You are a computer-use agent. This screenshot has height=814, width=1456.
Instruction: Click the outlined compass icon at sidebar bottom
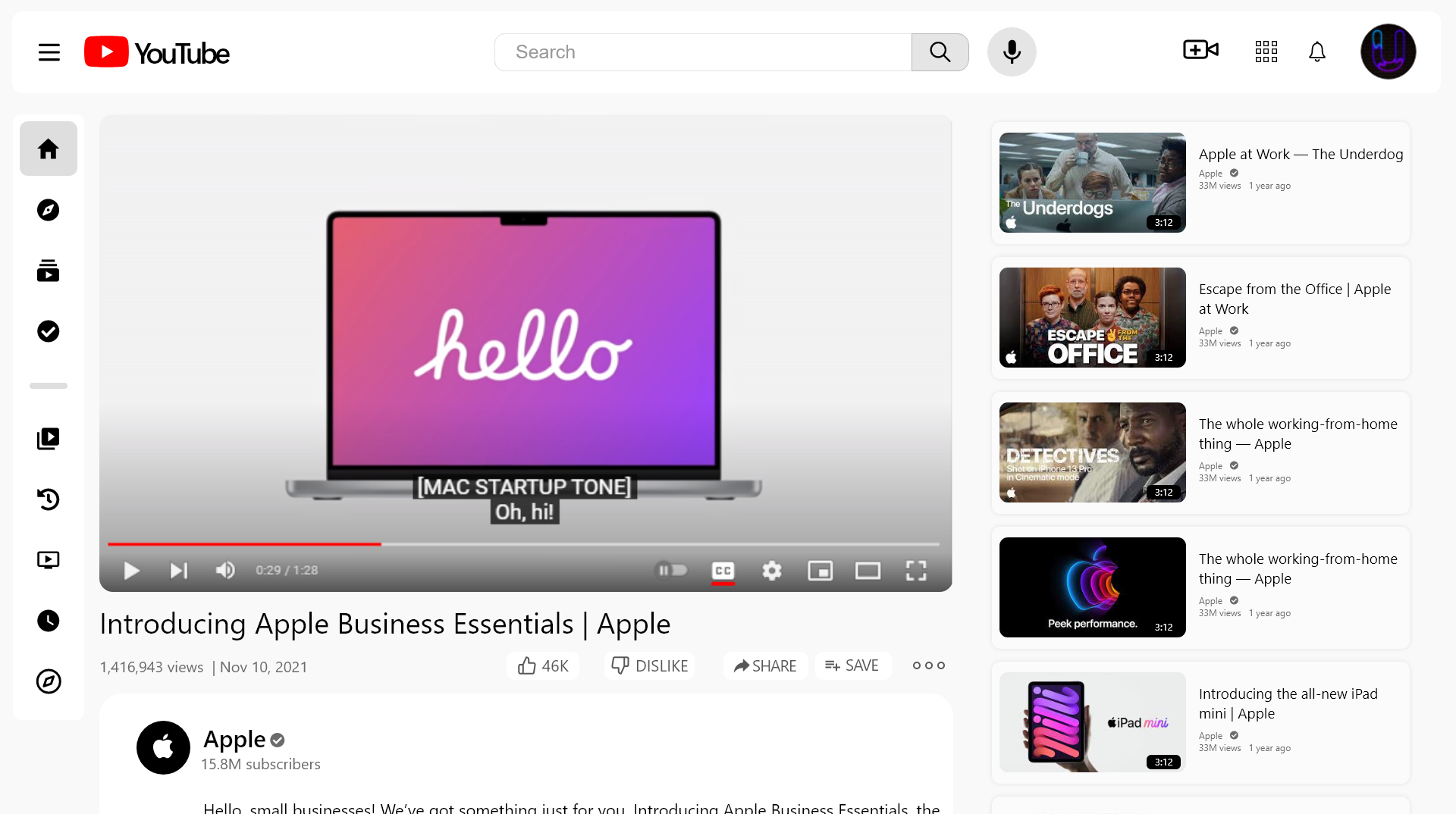tap(49, 681)
